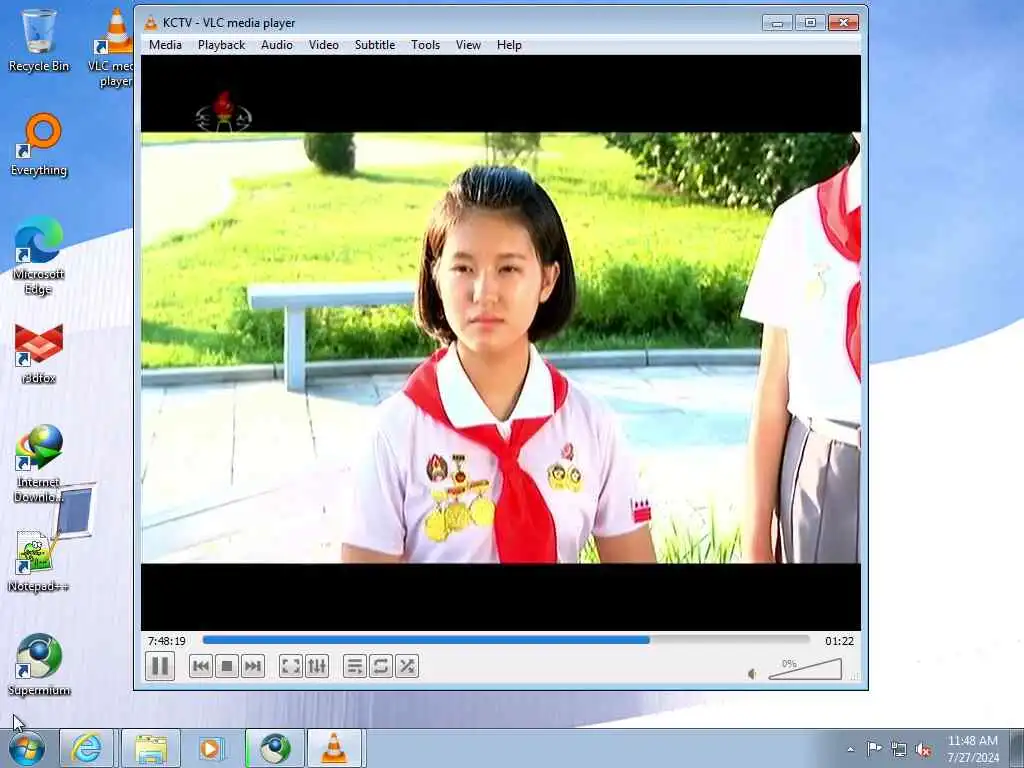Skip to previous media in VLC

tap(200, 667)
